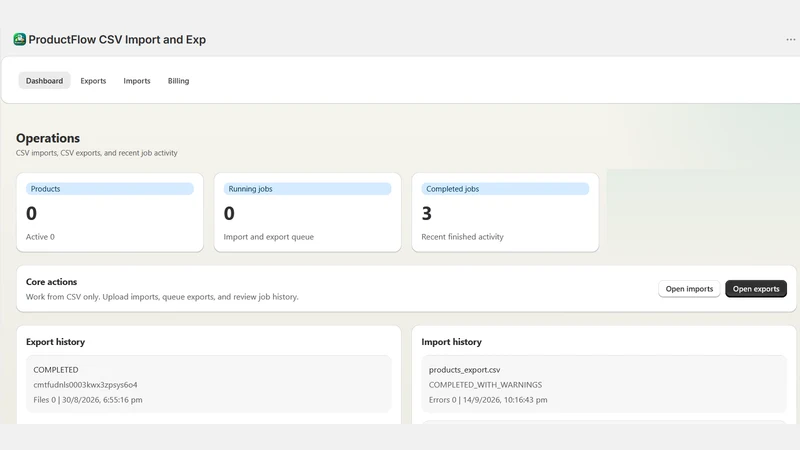Image resolution: width=800 pixels, height=450 pixels.
Task: Click Import and export queue text
Action: [268, 237]
